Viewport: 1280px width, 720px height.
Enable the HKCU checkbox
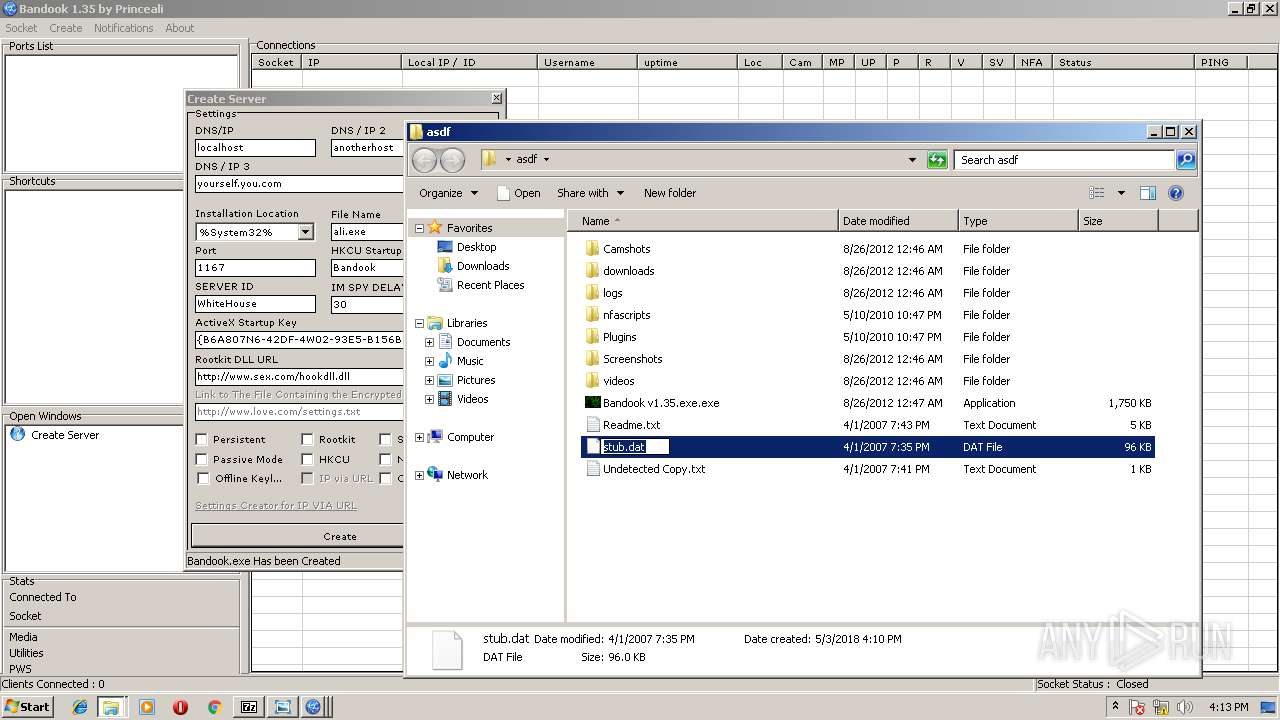pyautogui.click(x=307, y=459)
